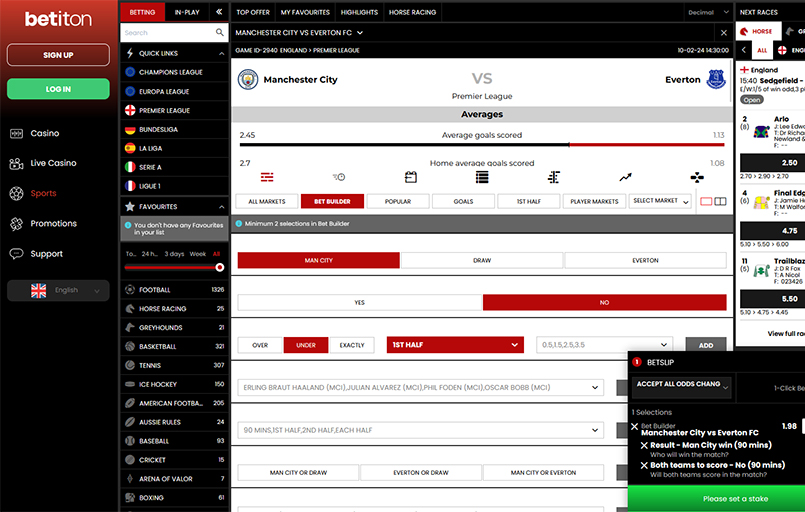Open the FOOTBALL sport category
805x512 pixels.
[x=175, y=290]
